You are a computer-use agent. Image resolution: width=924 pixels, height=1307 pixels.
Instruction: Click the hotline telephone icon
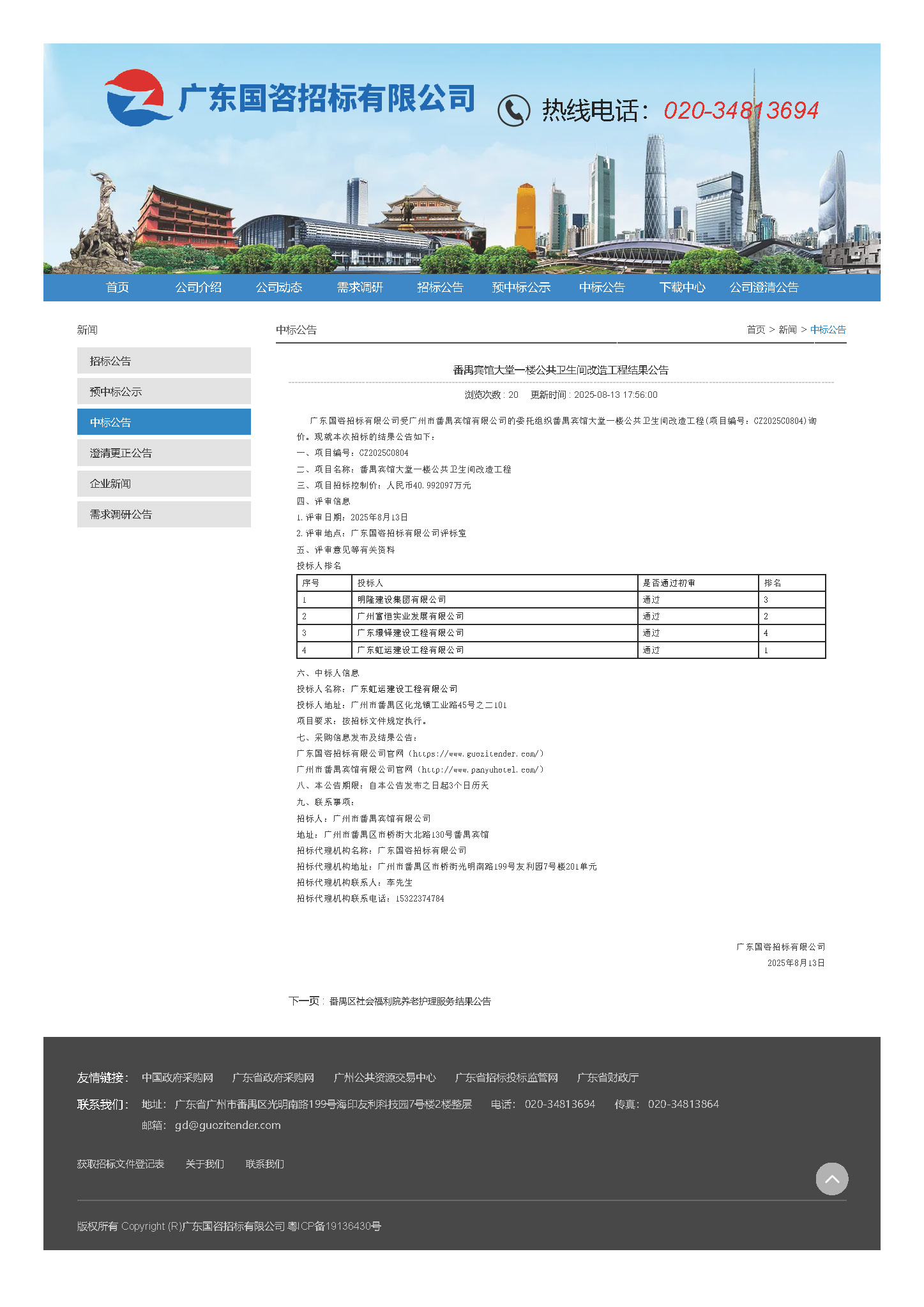(513, 110)
